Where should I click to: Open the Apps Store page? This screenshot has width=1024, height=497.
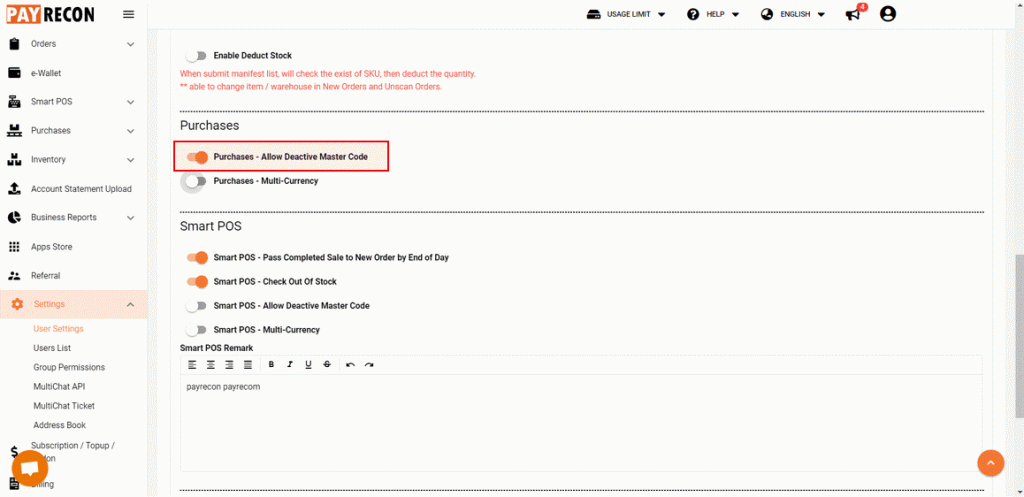tap(52, 247)
